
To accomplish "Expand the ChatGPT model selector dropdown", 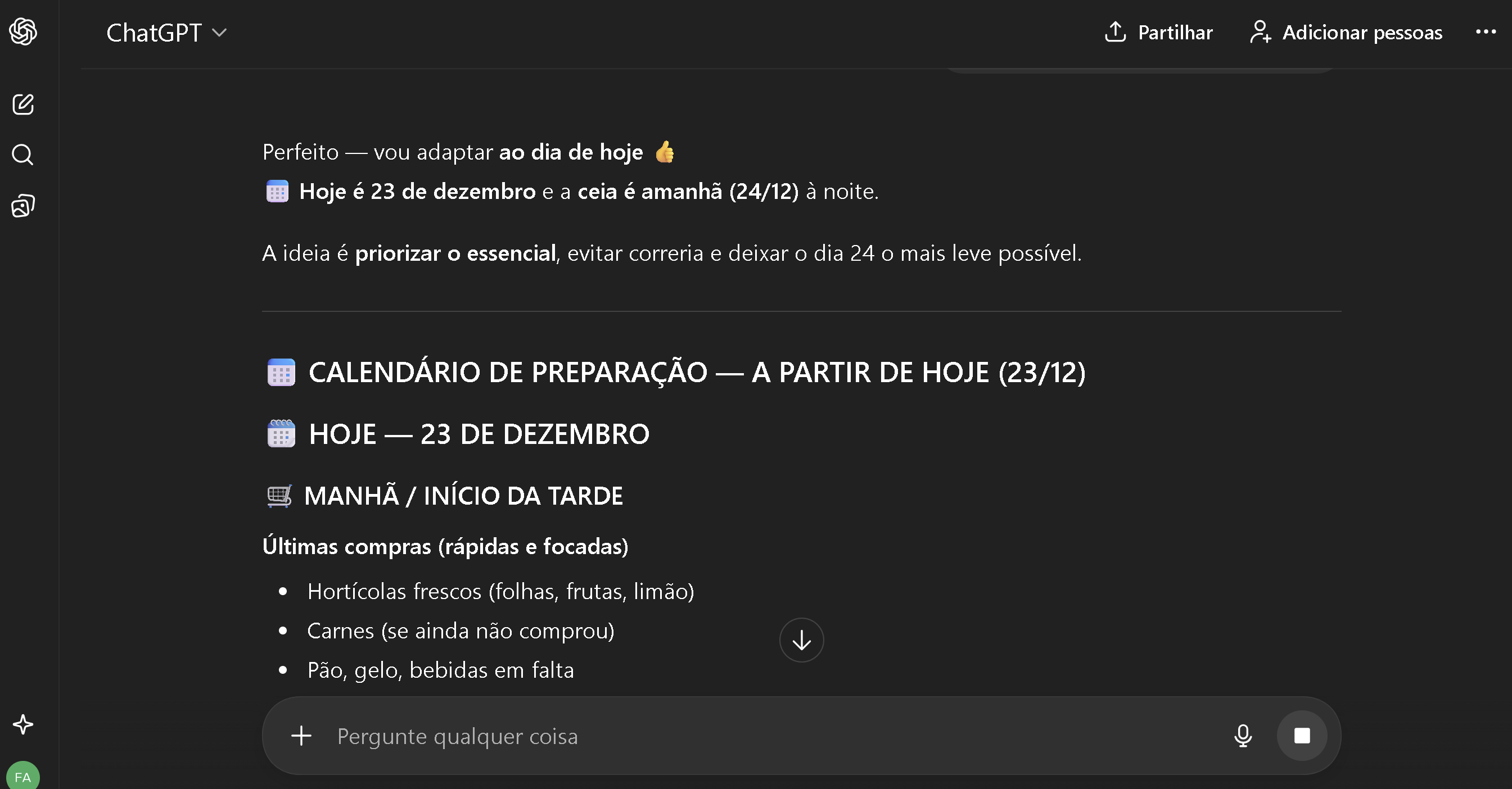I will [x=155, y=33].
